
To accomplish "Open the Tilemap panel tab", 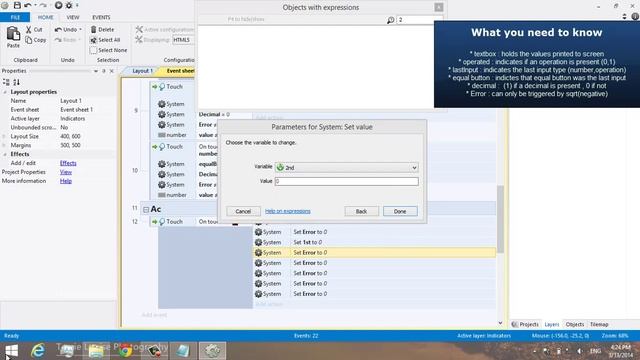I will pos(599,324).
